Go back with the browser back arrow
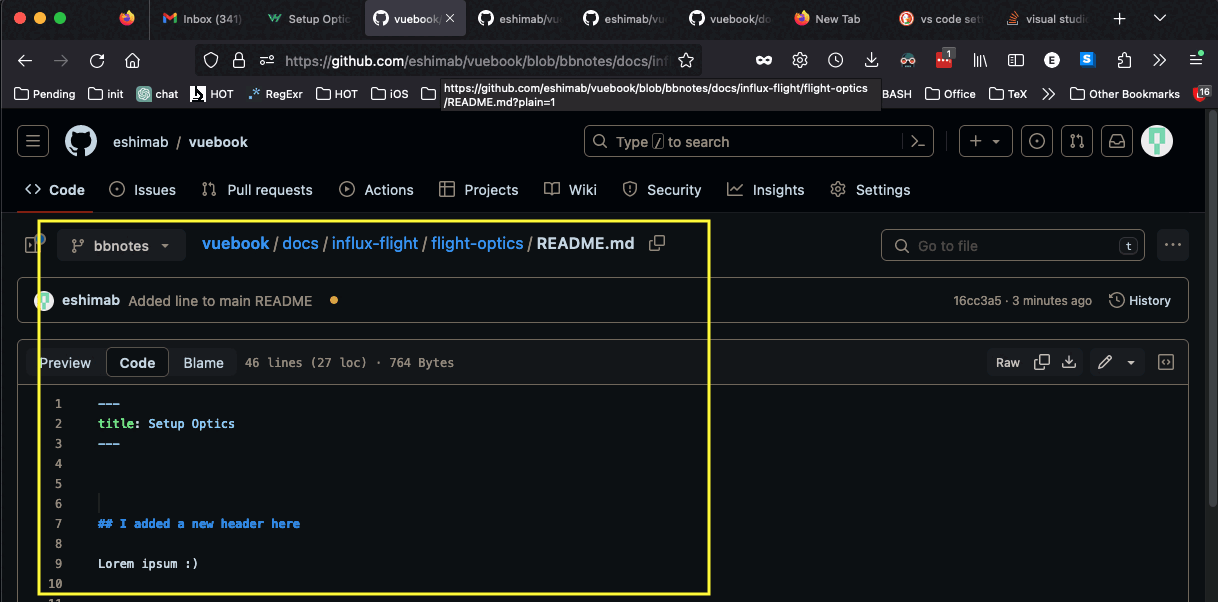This screenshot has height=602, width=1218. tap(25, 60)
